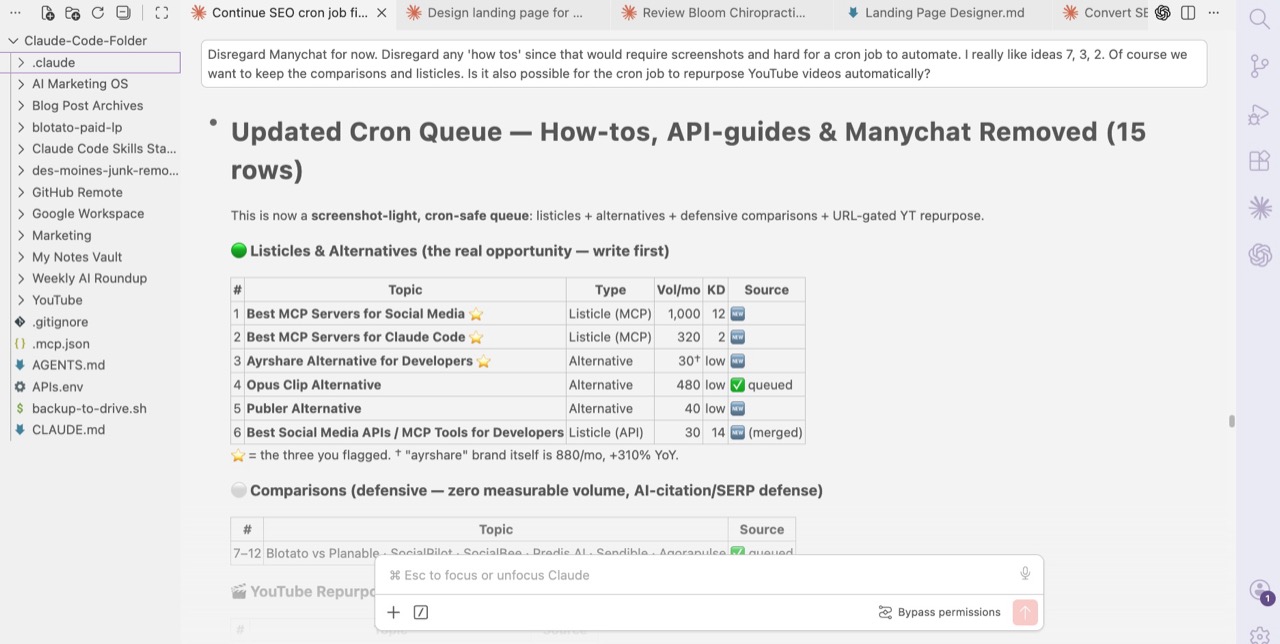The width and height of the screenshot is (1280, 644).
Task: Click 'Ayrshare Alternative for Developers' cell
Action: (x=405, y=361)
